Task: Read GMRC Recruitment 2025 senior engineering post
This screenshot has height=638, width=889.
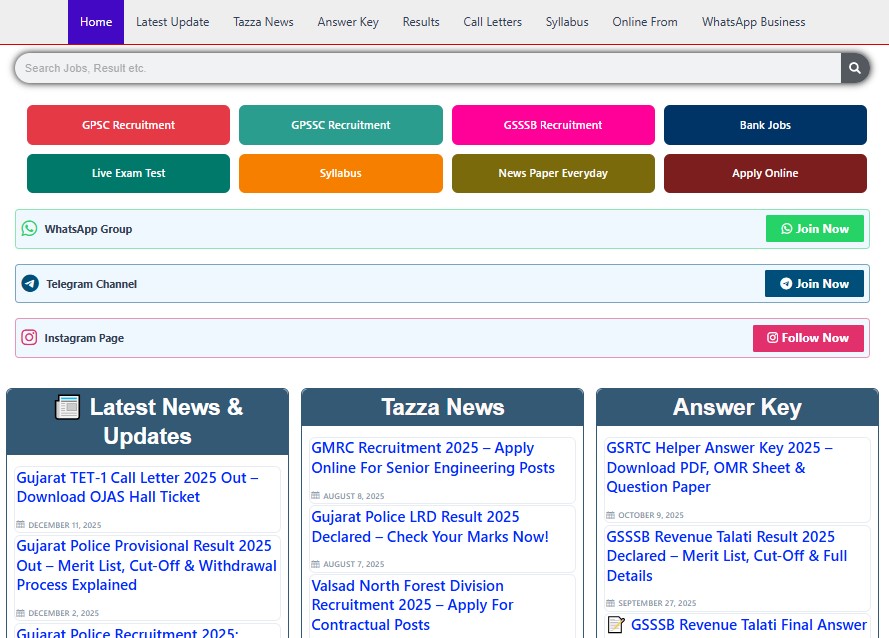Action: [432, 458]
